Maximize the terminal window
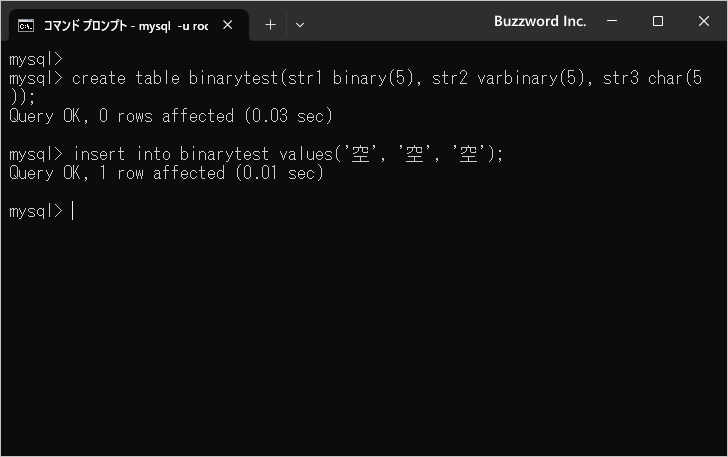 pyautogui.click(x=658, y=21)
